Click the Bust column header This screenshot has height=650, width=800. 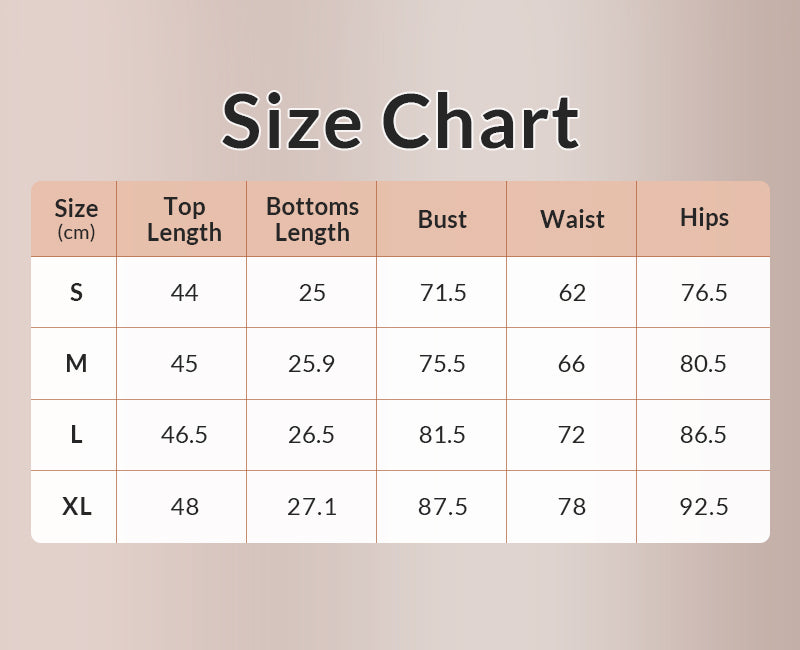coord(442,219)
